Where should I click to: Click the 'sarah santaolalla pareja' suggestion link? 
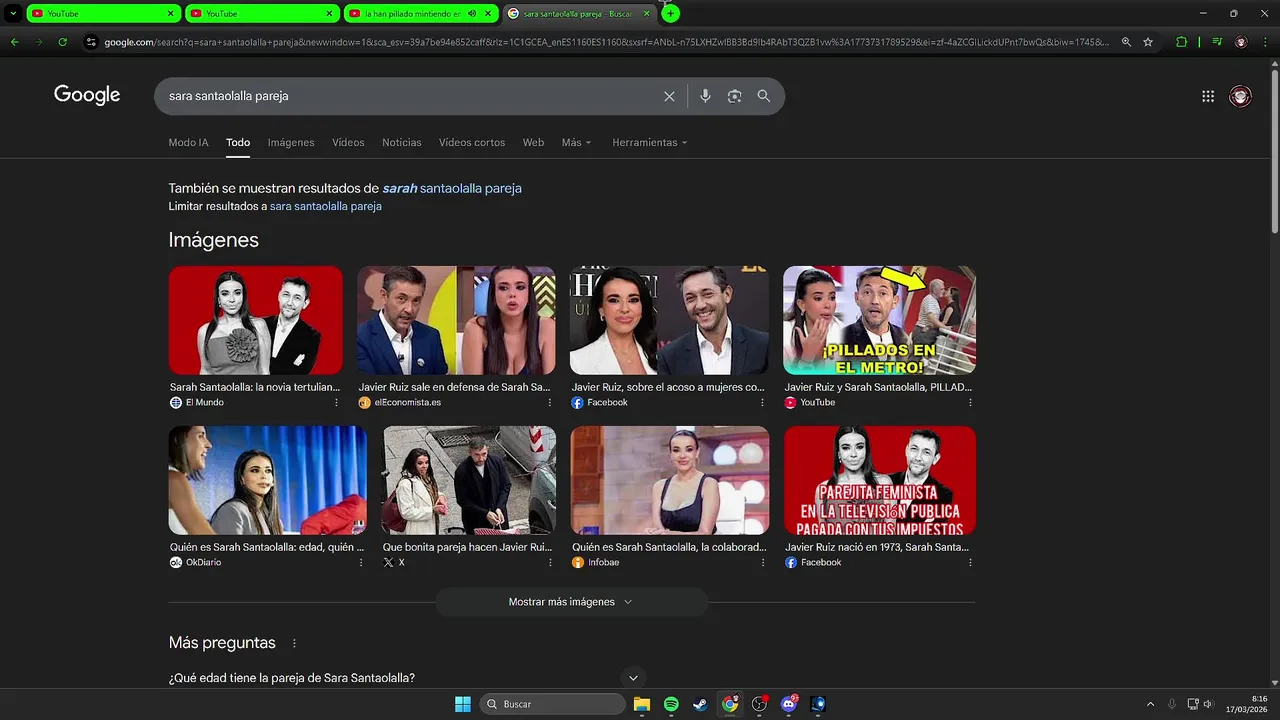tap(452, 188)
